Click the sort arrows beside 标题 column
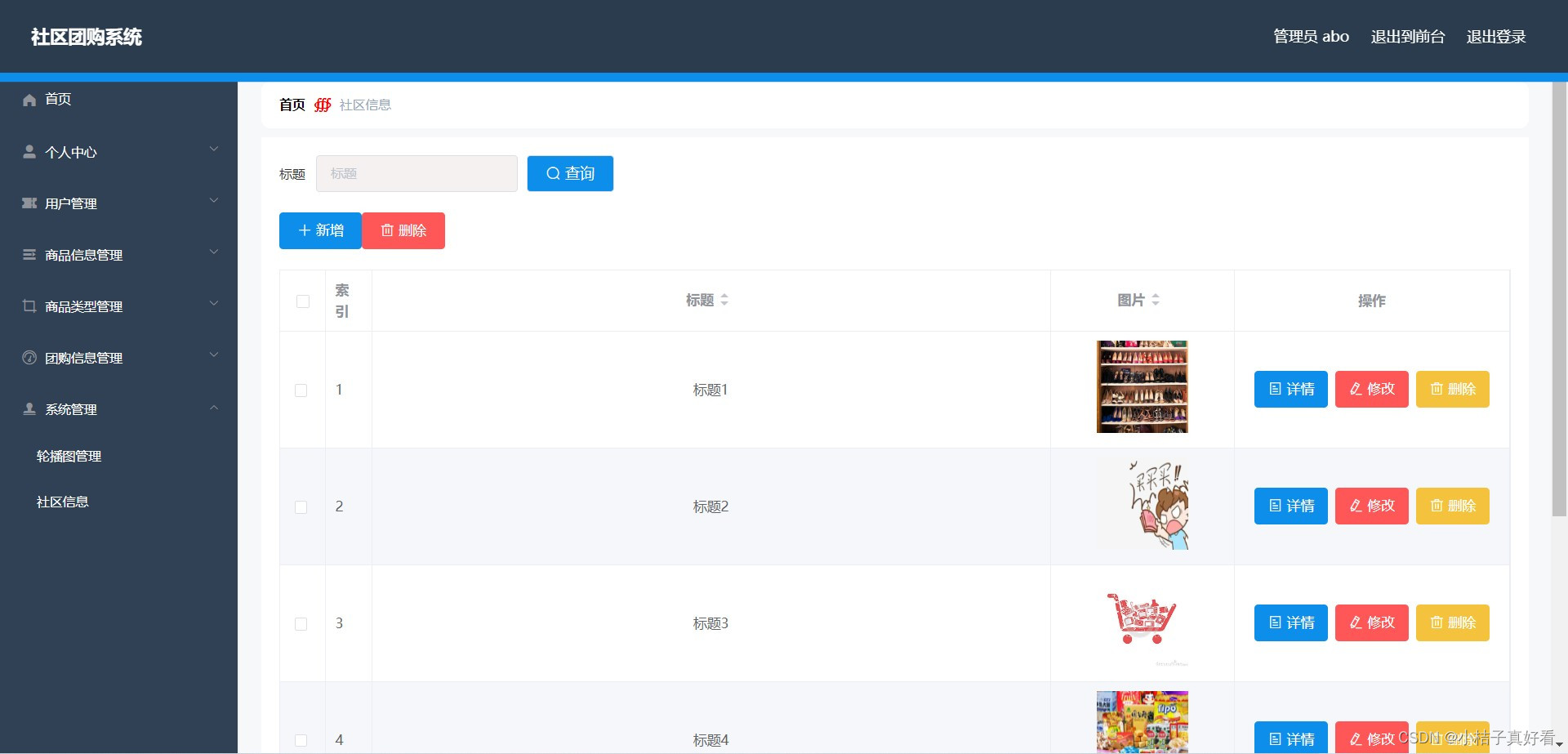Screen dimensions: 1568x754 click(x=724, y=300)
